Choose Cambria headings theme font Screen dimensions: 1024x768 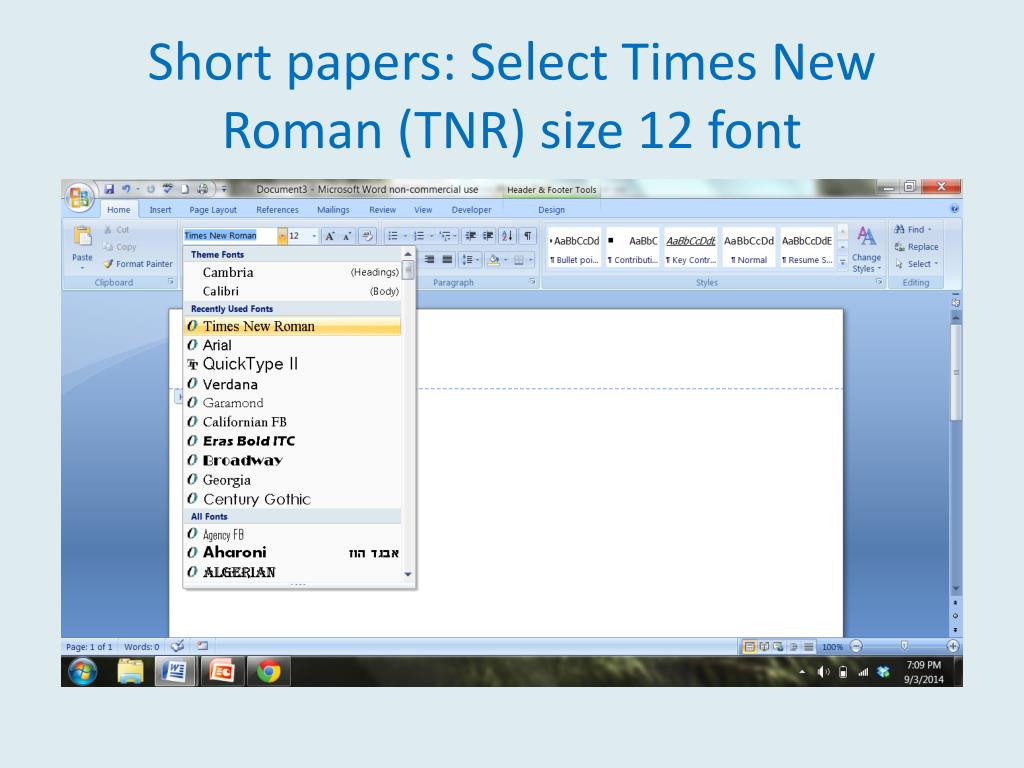[293, 272]
